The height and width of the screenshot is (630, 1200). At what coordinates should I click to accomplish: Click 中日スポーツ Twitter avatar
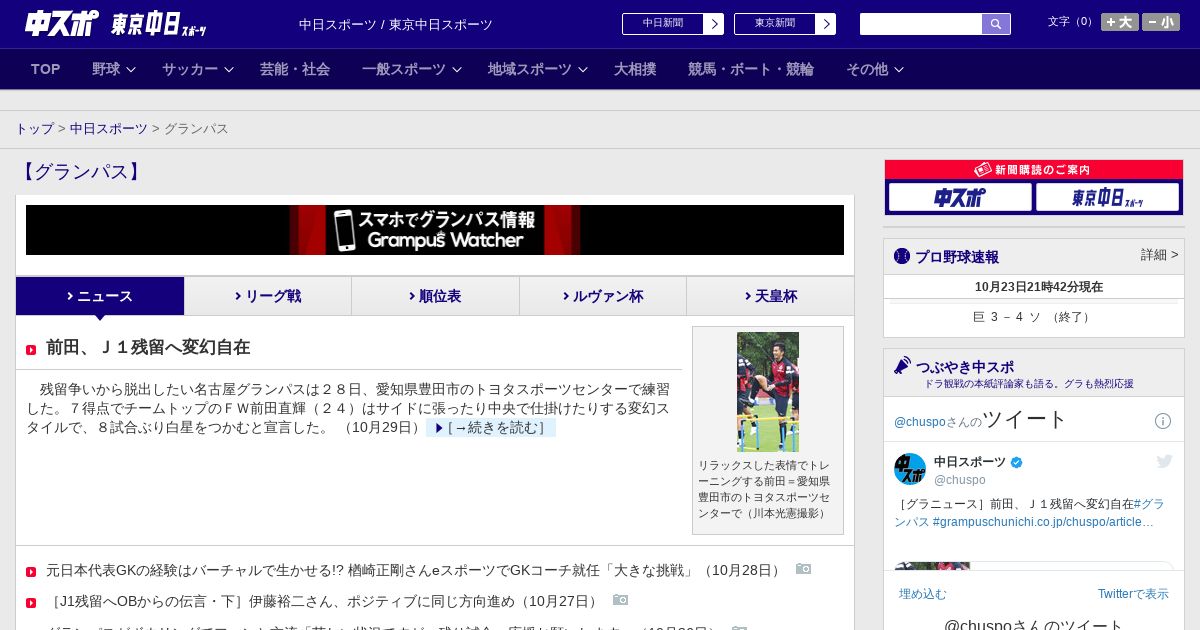[x=910, y=469]
